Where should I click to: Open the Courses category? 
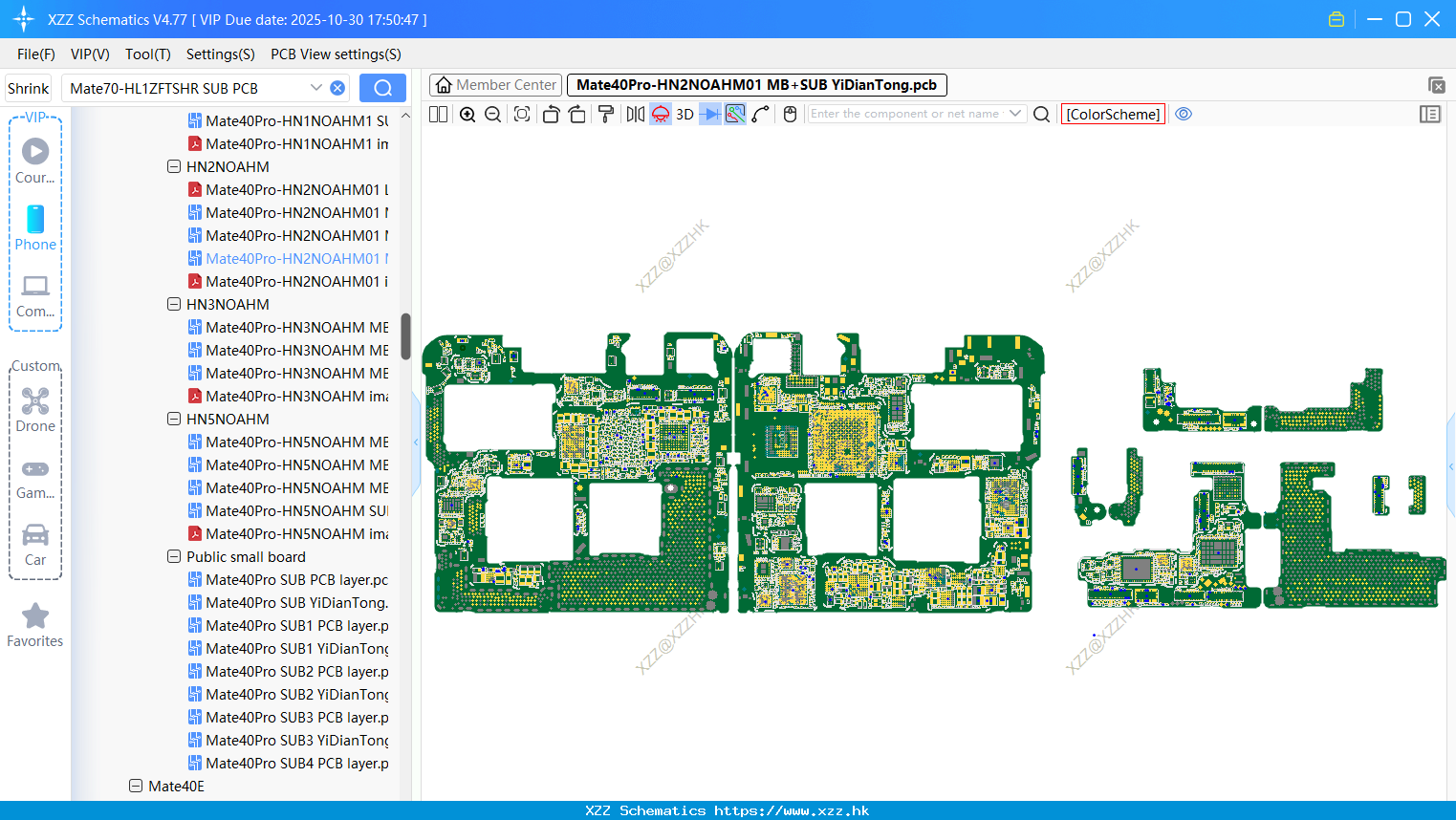coord(35,160)
